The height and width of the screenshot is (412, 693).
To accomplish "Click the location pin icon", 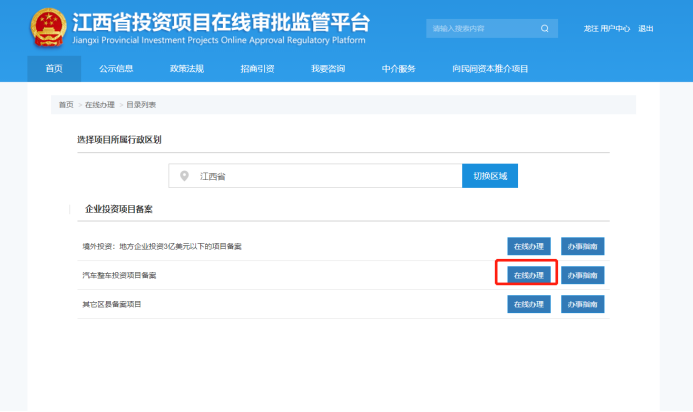I will click(184, 176).
